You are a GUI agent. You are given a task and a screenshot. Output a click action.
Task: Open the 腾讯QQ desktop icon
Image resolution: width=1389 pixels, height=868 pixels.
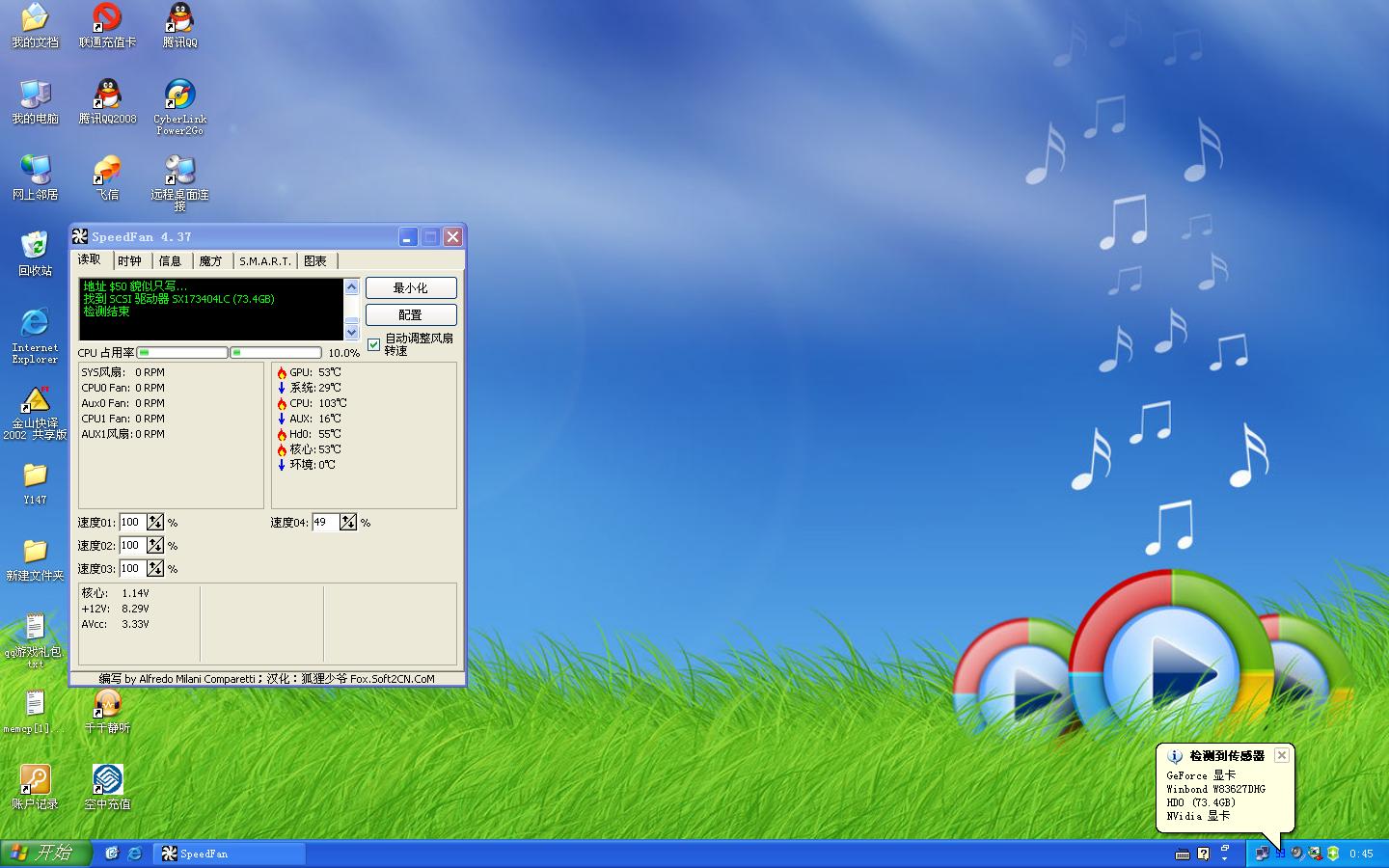pyautogui.click(x=179, y=26)
